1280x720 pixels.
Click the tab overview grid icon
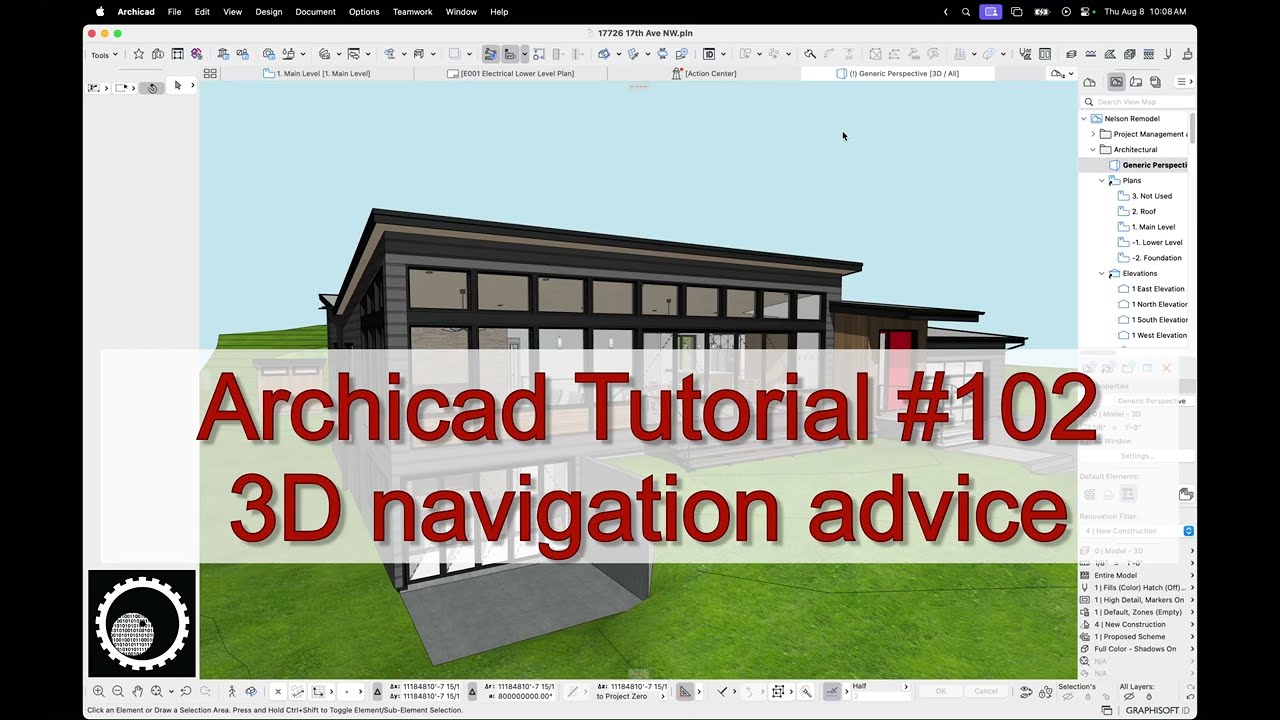[210, 74]
